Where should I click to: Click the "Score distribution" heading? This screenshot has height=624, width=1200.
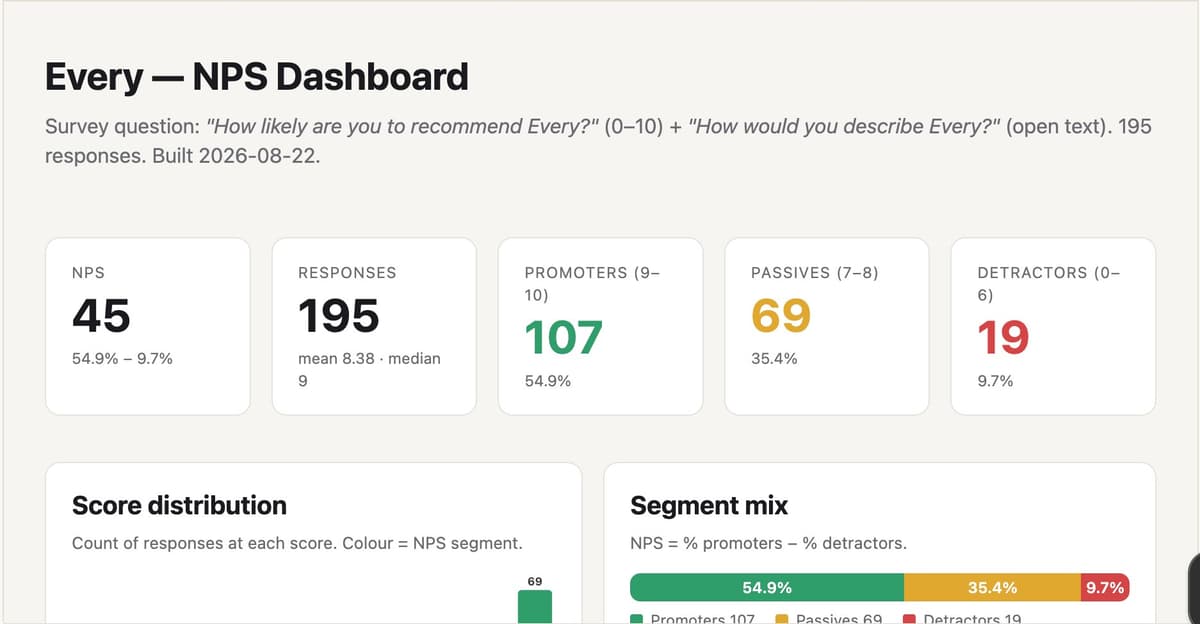[x=179, y=506]
